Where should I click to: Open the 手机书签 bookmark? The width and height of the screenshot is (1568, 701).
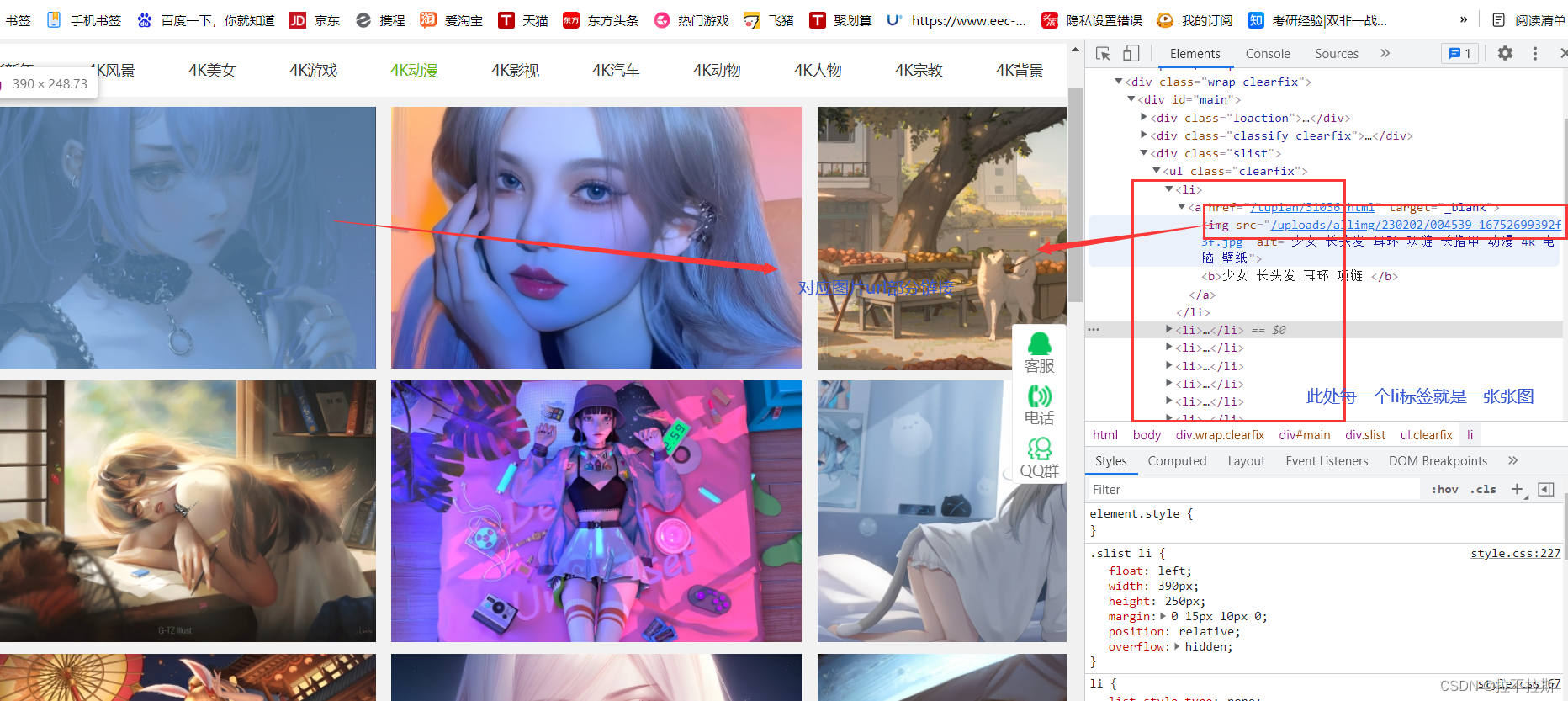click(84, 20)
